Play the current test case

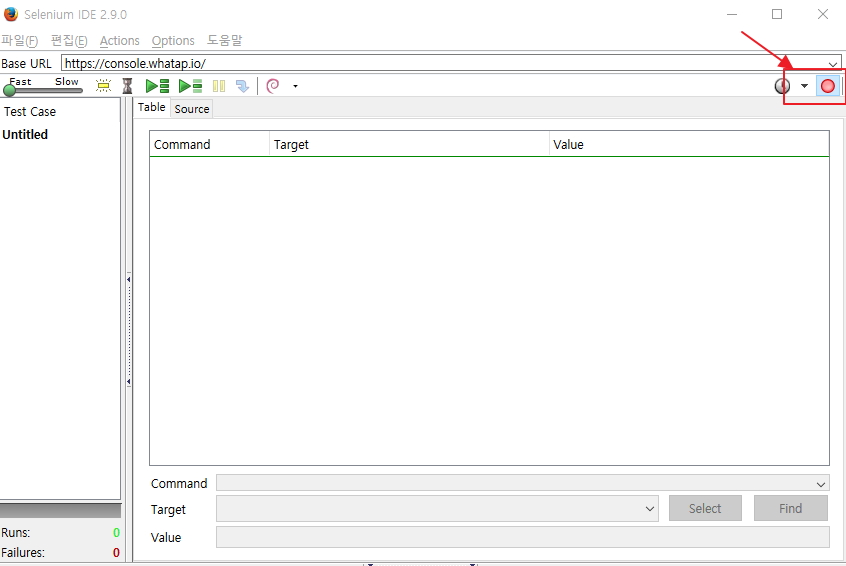coord(190,86)
